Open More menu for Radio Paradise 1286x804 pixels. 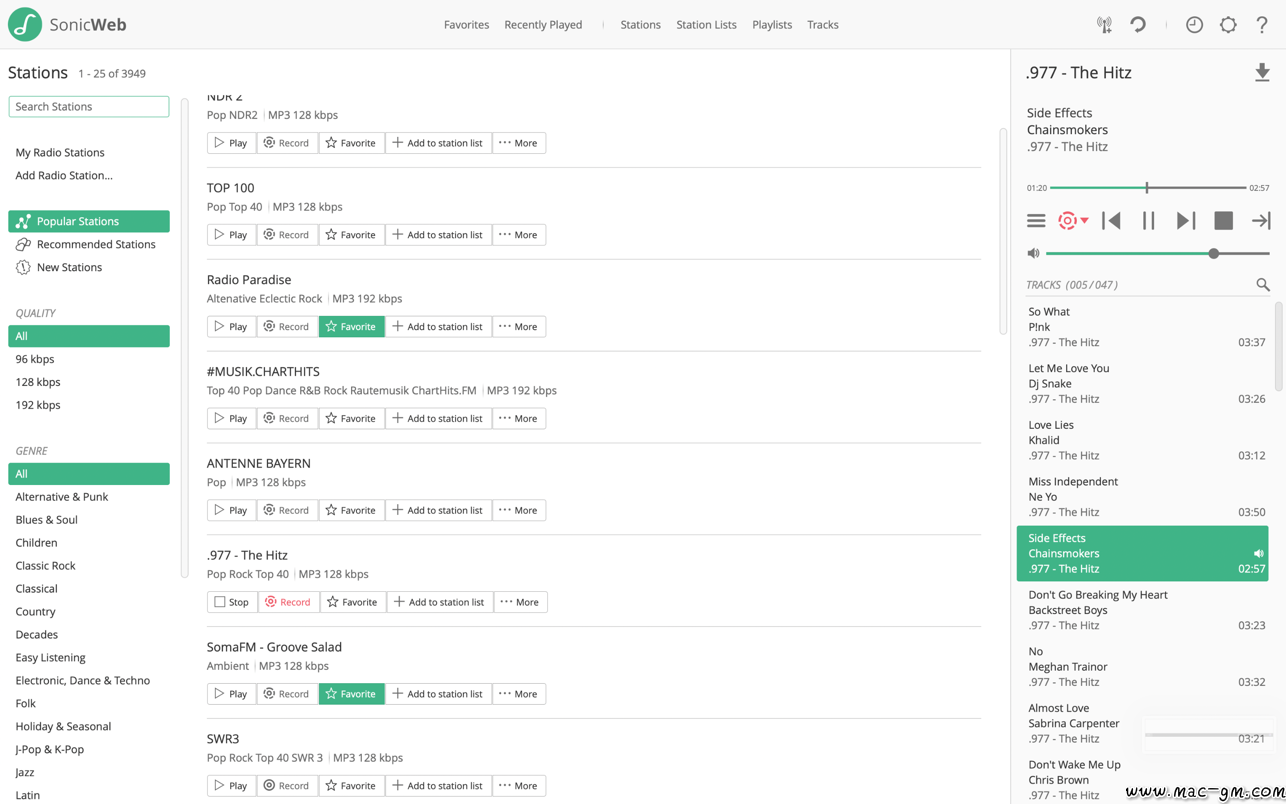tap(519, 327)
